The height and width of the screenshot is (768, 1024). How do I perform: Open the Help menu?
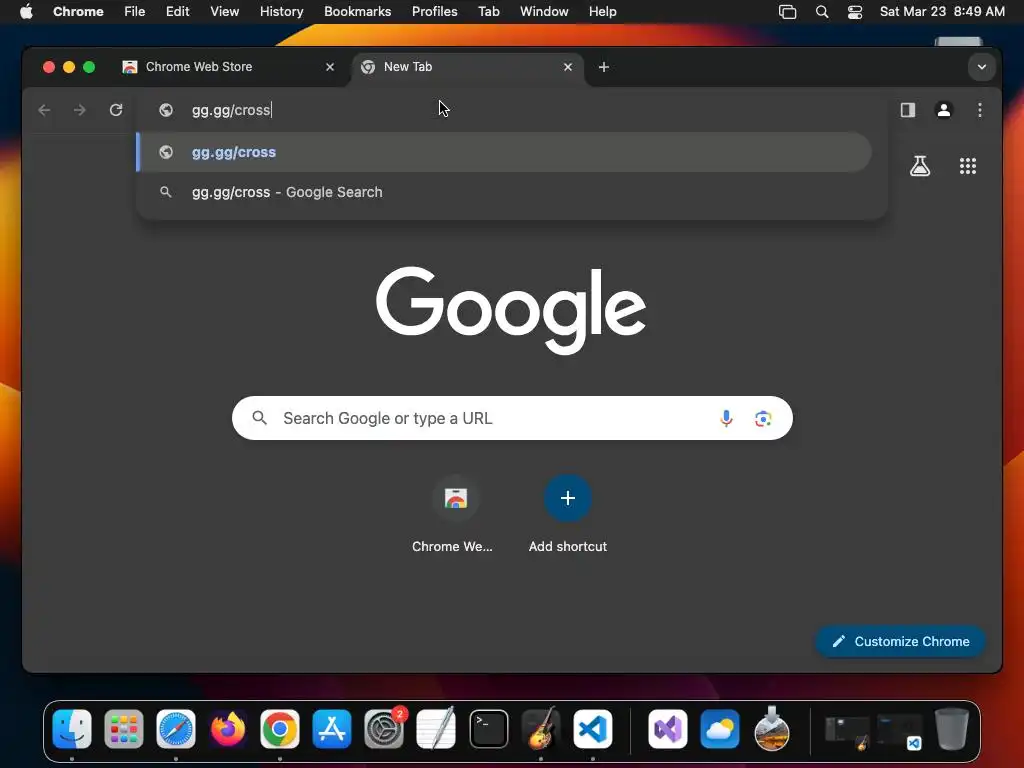pos(602,11)
